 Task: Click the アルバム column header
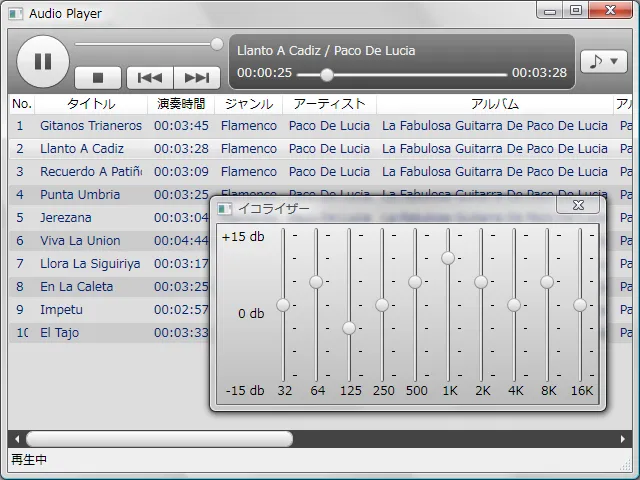click(x=495, y=104)
